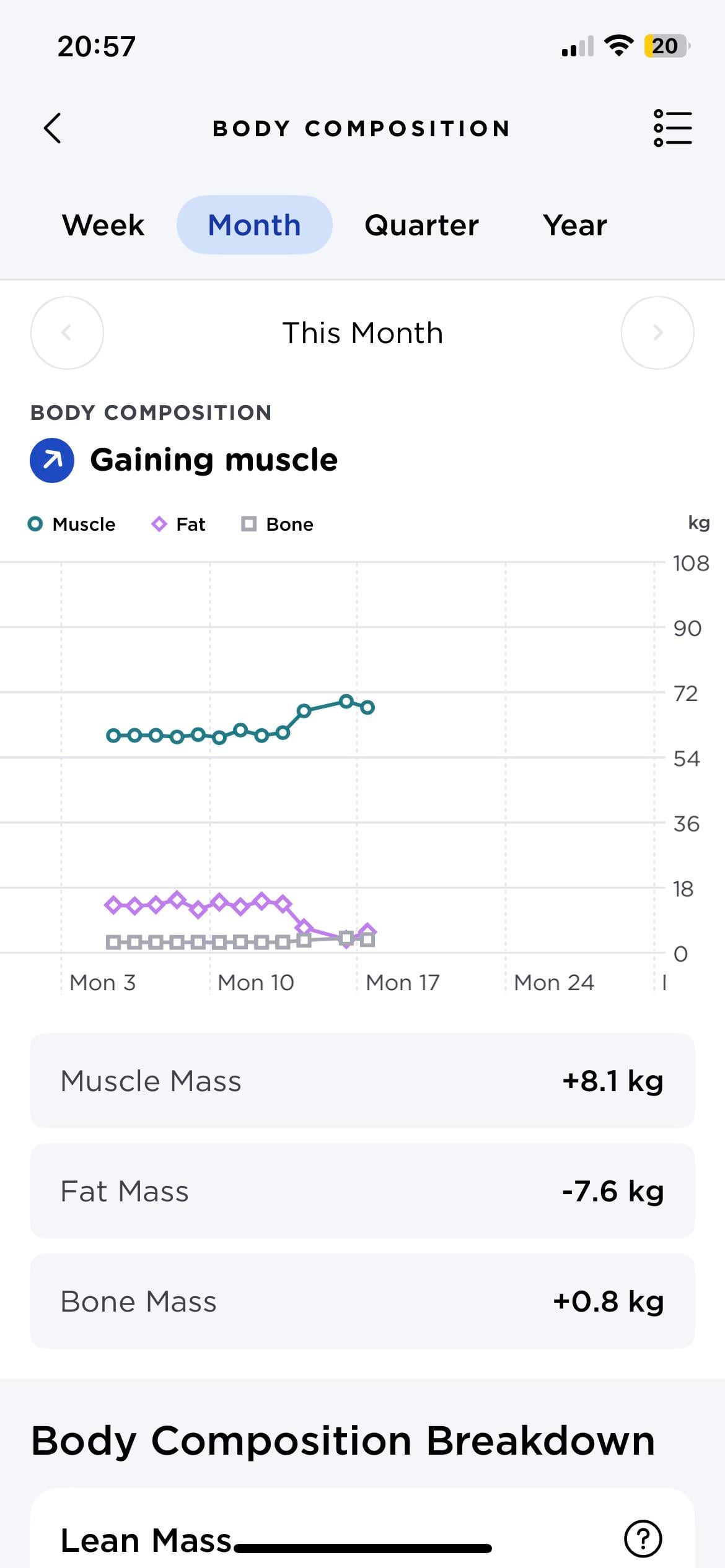This screenshot has height=1568, width=725.
Task: Go to previous month arrow
Action: tap(67, 333)
